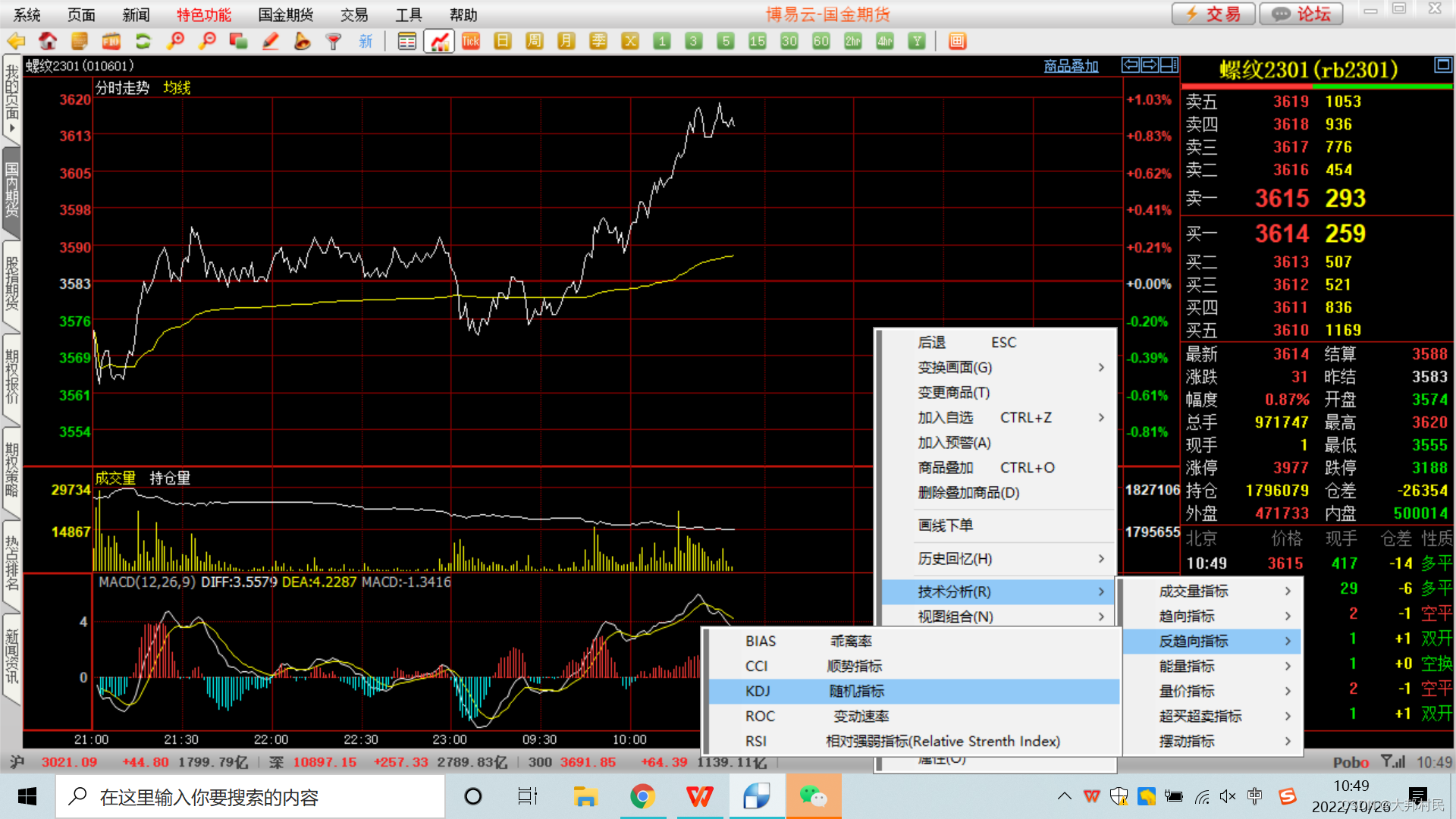Screen dimensions: 1456x819
Task: Click the funnel filter icon
Action: pos(333,41)
